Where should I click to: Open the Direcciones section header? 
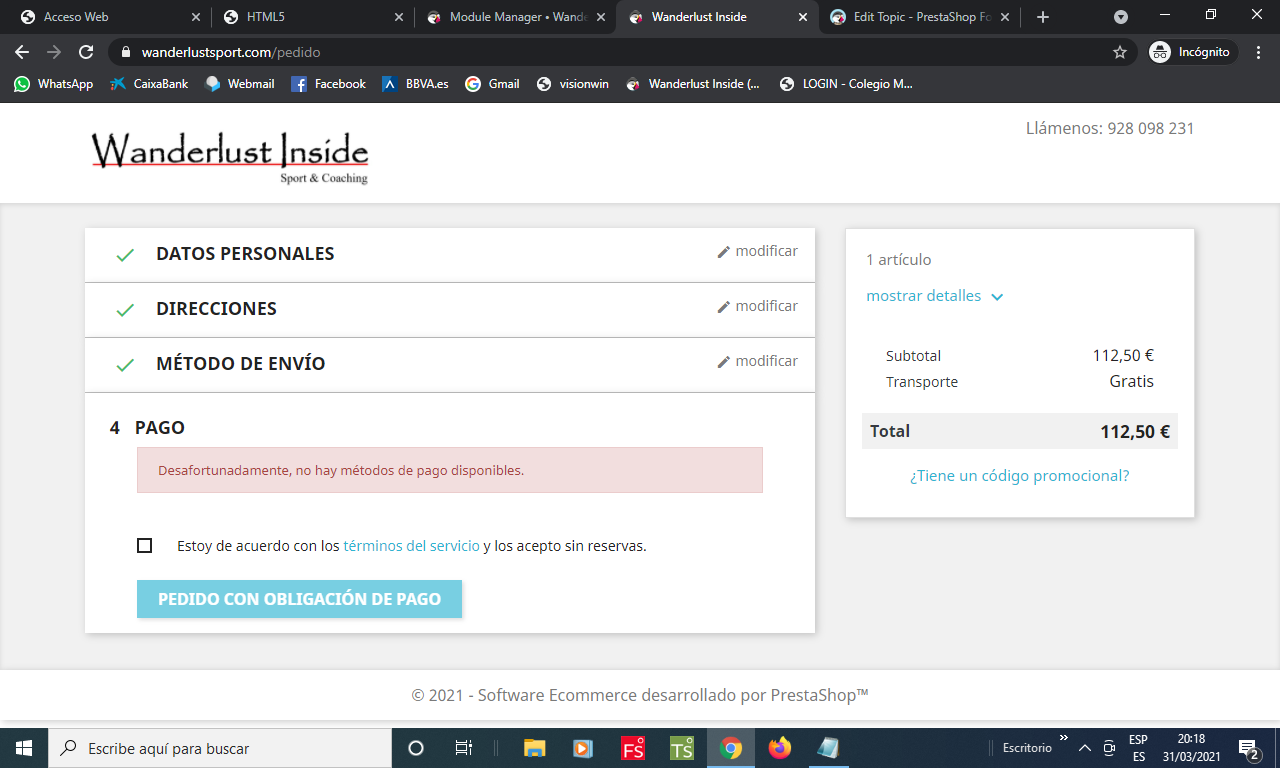(216, 309)
